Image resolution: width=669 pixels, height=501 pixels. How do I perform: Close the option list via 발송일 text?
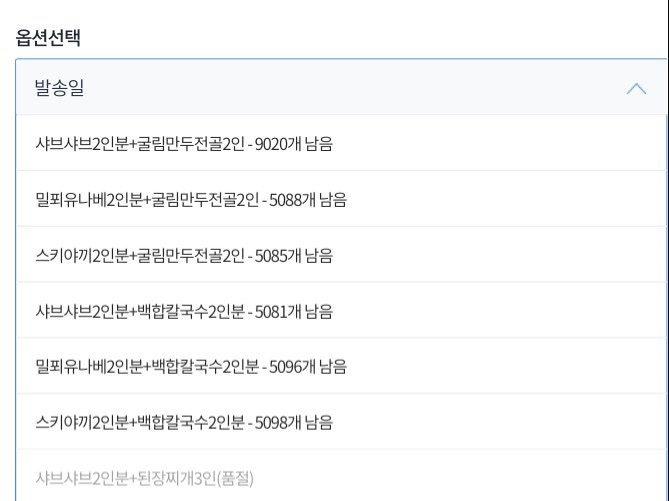(x=59, y=88)
